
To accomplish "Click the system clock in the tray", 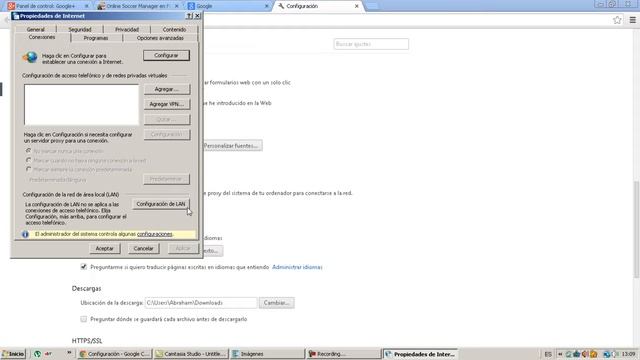I will pos(629,354).
